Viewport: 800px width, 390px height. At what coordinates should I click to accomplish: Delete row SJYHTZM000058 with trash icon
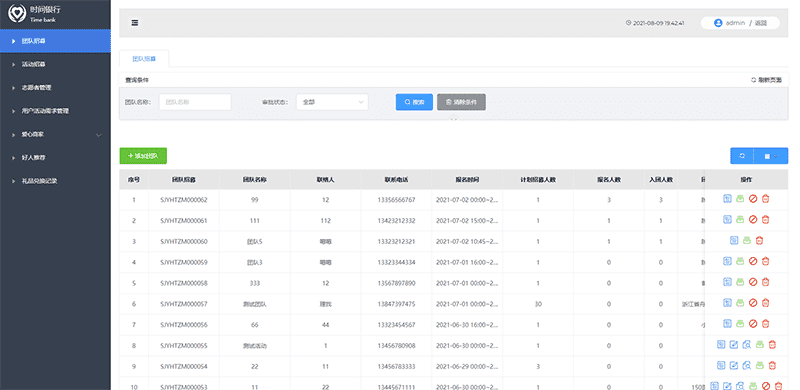coord(765,282)
